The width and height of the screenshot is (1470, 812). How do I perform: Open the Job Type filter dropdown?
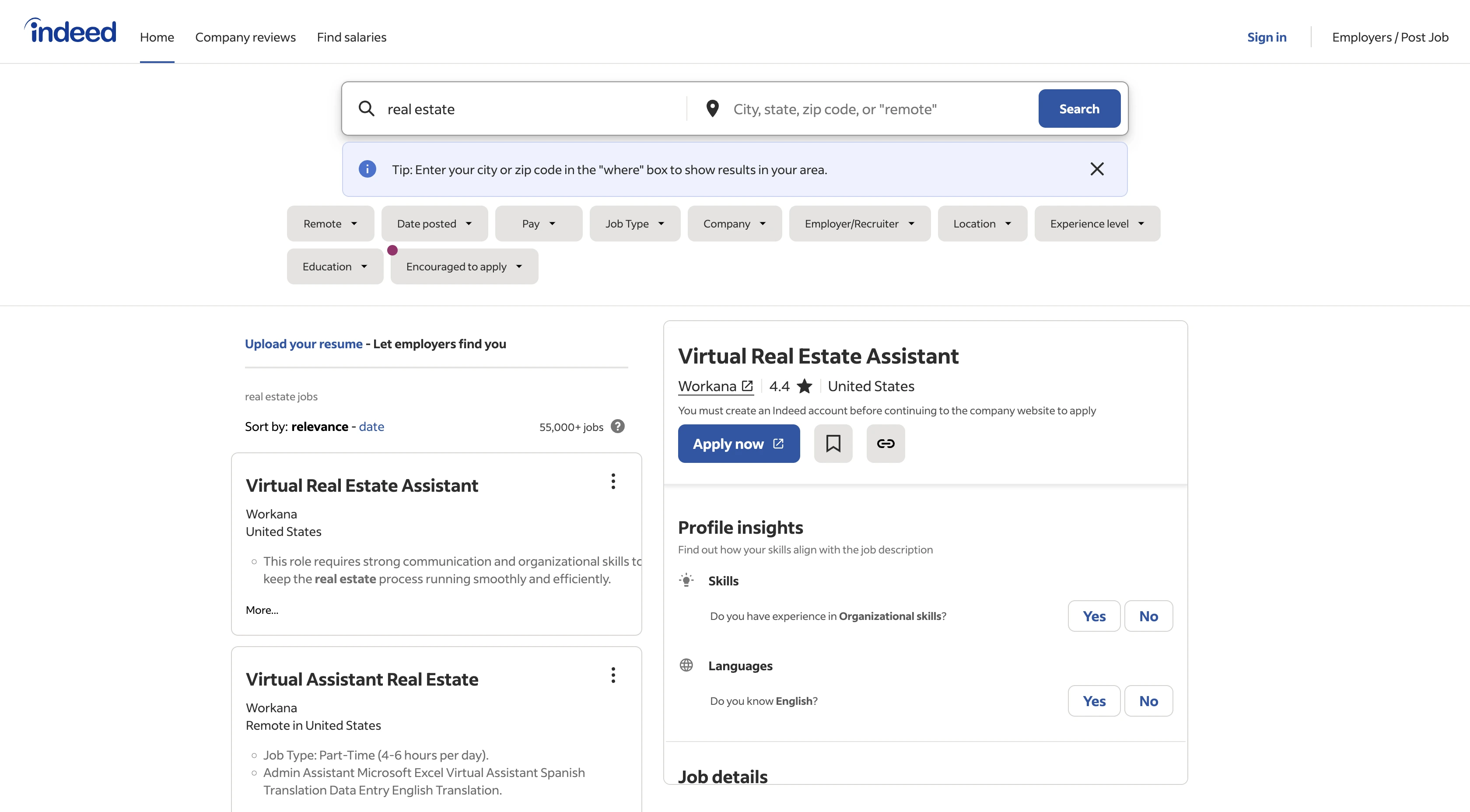[x=634, y=224]
